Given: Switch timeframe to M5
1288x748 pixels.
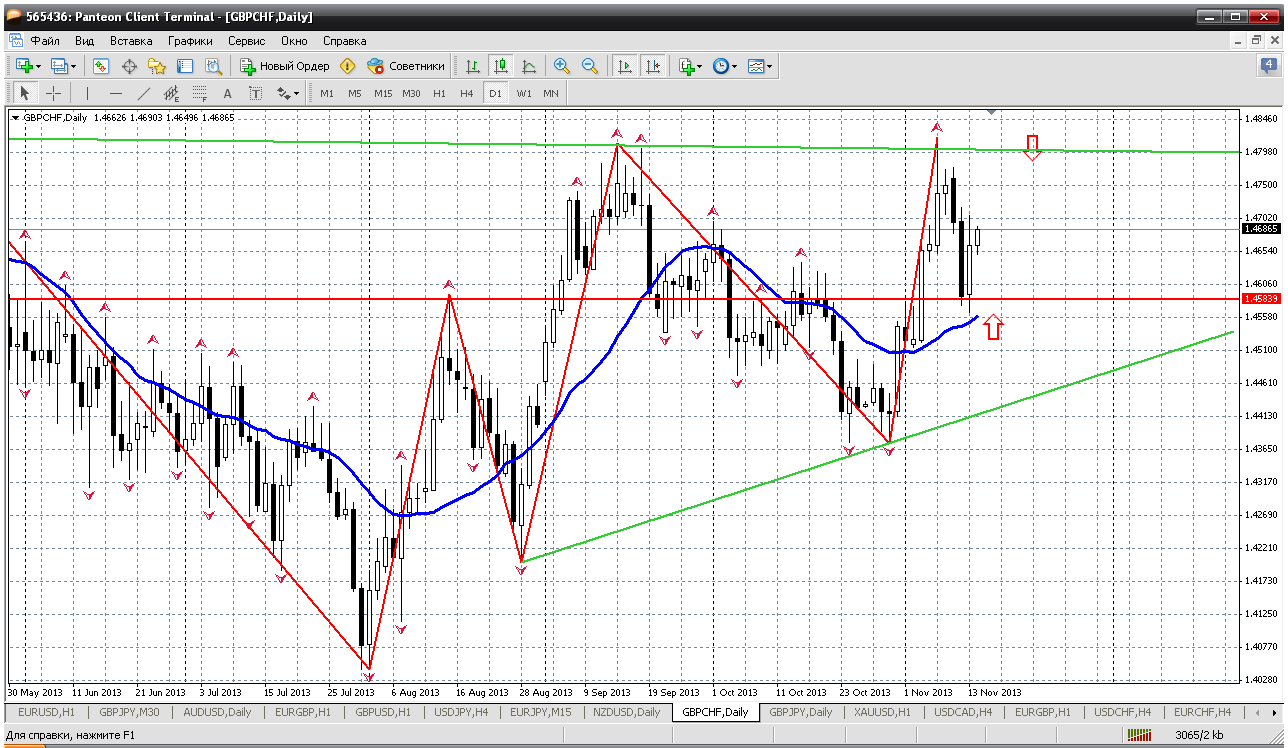Looking at the screenshot, I should 355,93.
